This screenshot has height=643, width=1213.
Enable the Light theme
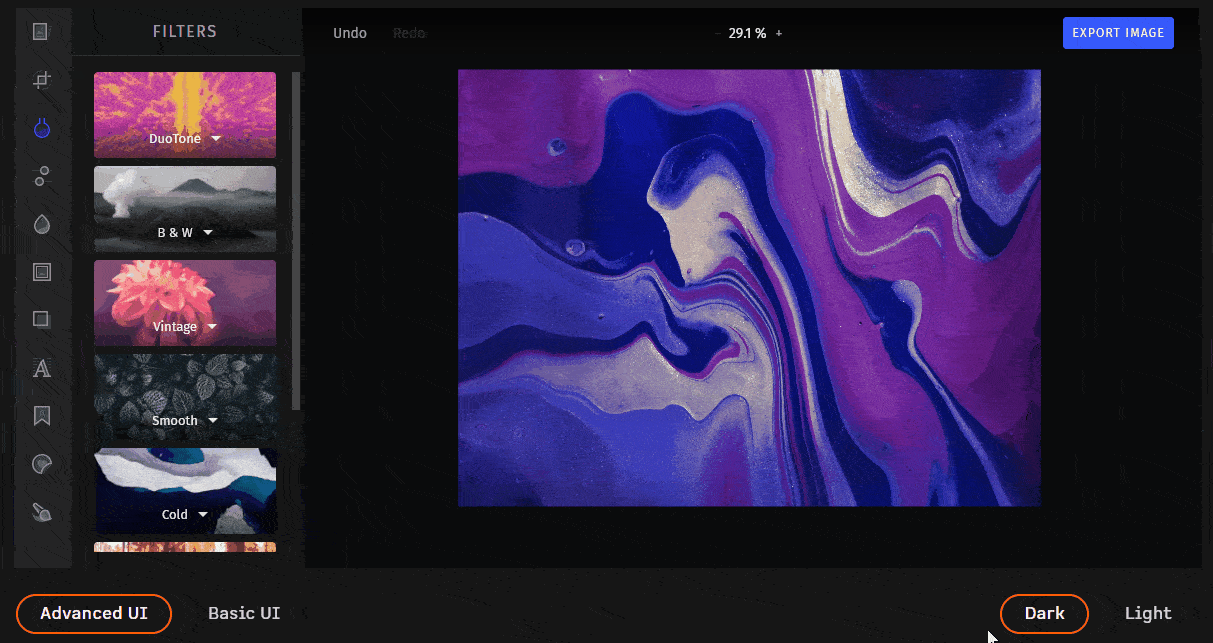tap(1147, 613)
